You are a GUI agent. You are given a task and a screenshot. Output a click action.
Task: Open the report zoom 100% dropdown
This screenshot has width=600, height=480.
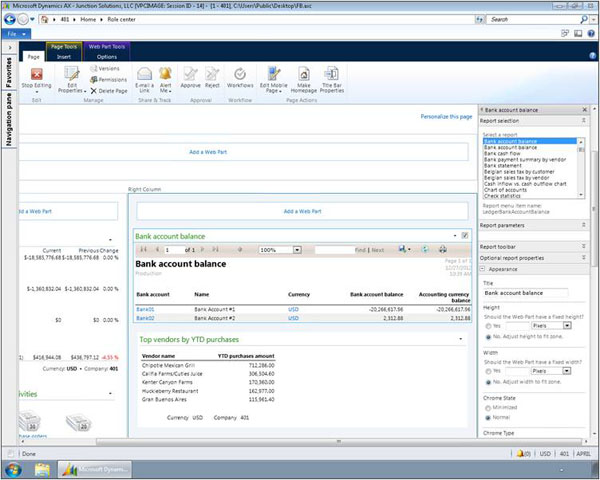click(297, 250)
